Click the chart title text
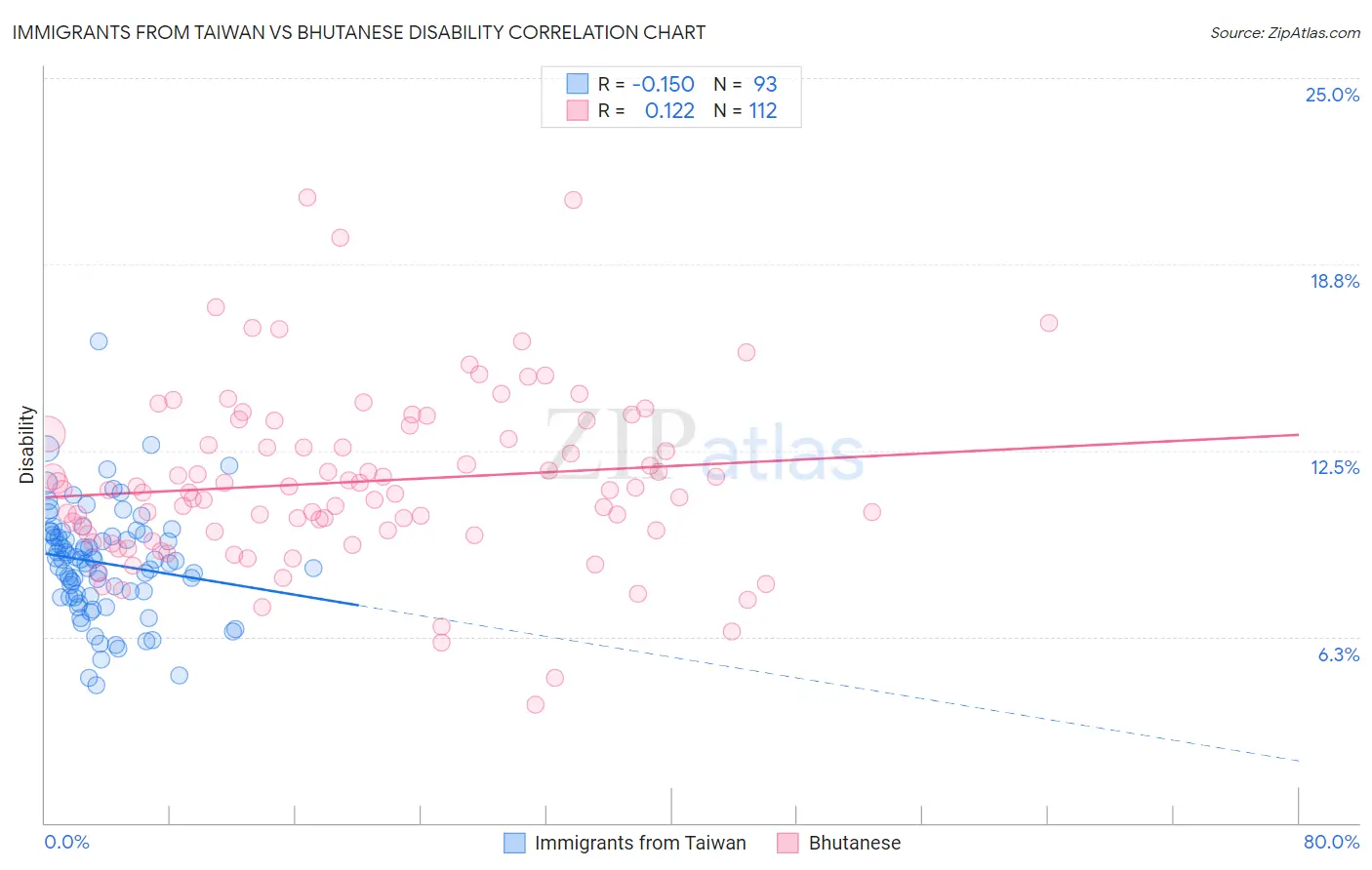Screen dimensions: 1372x870 pyautogui.click(x=359, y=32)
